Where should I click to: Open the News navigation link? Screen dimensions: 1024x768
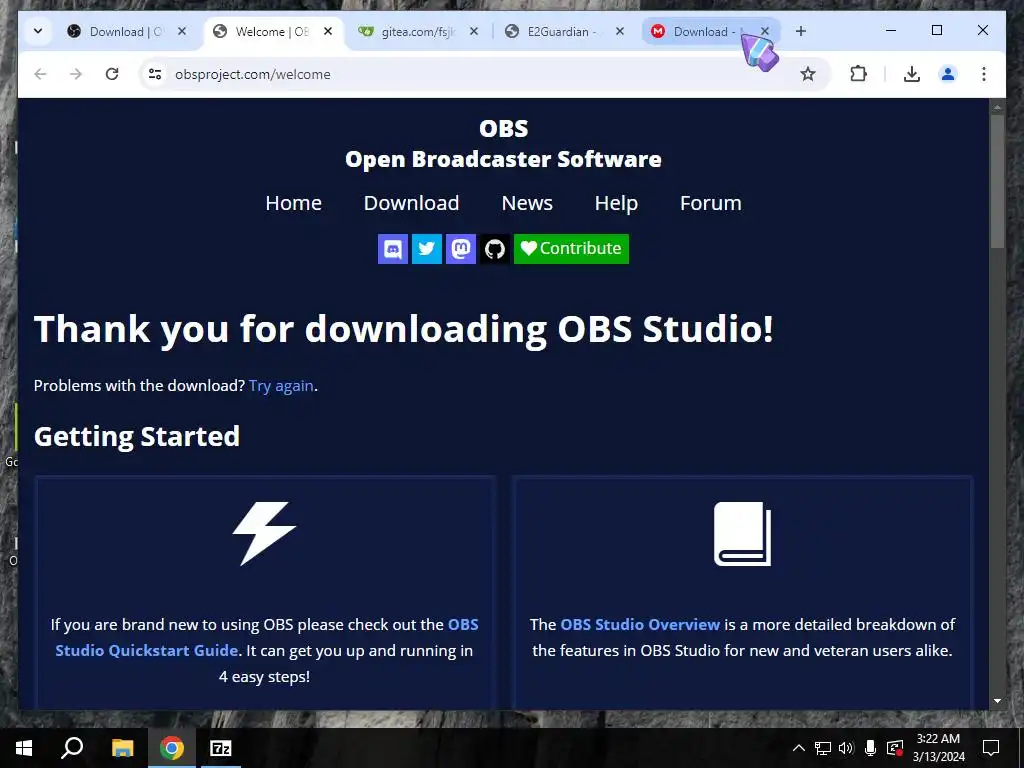coord(527,203)
